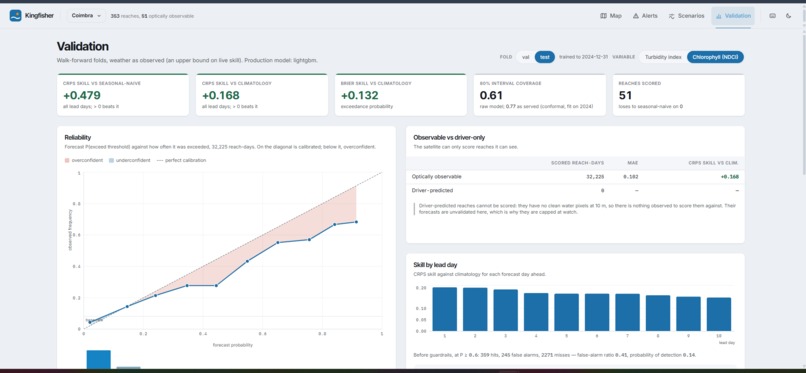Open the Map tab
Image resolution: width=806 pixels, height=373 pixels.
pos(611,16)
